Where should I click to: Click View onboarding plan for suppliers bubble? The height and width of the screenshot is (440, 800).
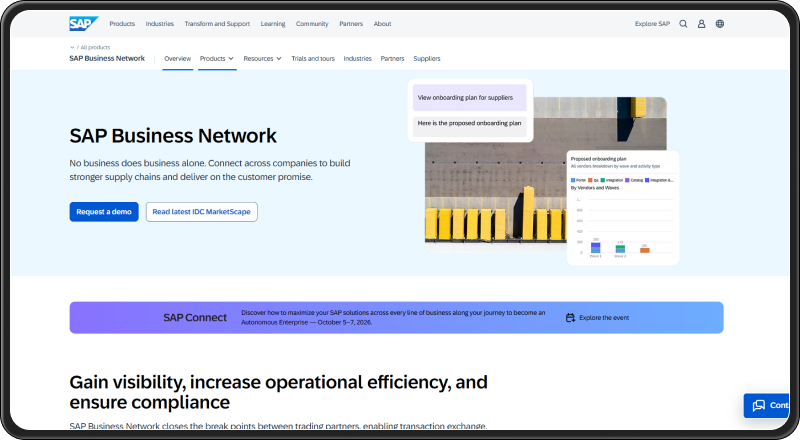click(x=469, y=97)
